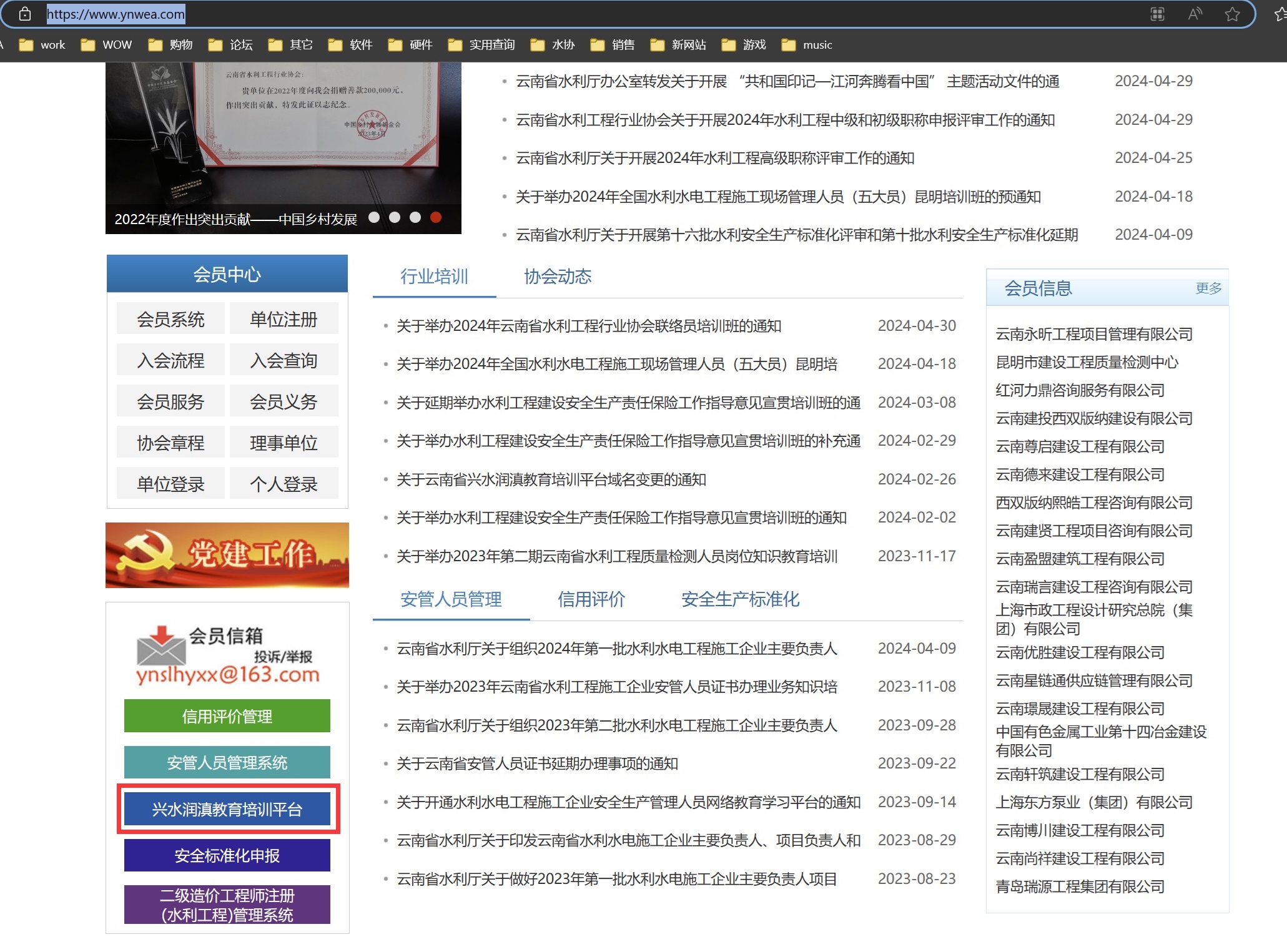Image resolution: width=1287 pixels, height=952 pixels.
Task: Click the 单位注册 button
Action: [284, 318]
